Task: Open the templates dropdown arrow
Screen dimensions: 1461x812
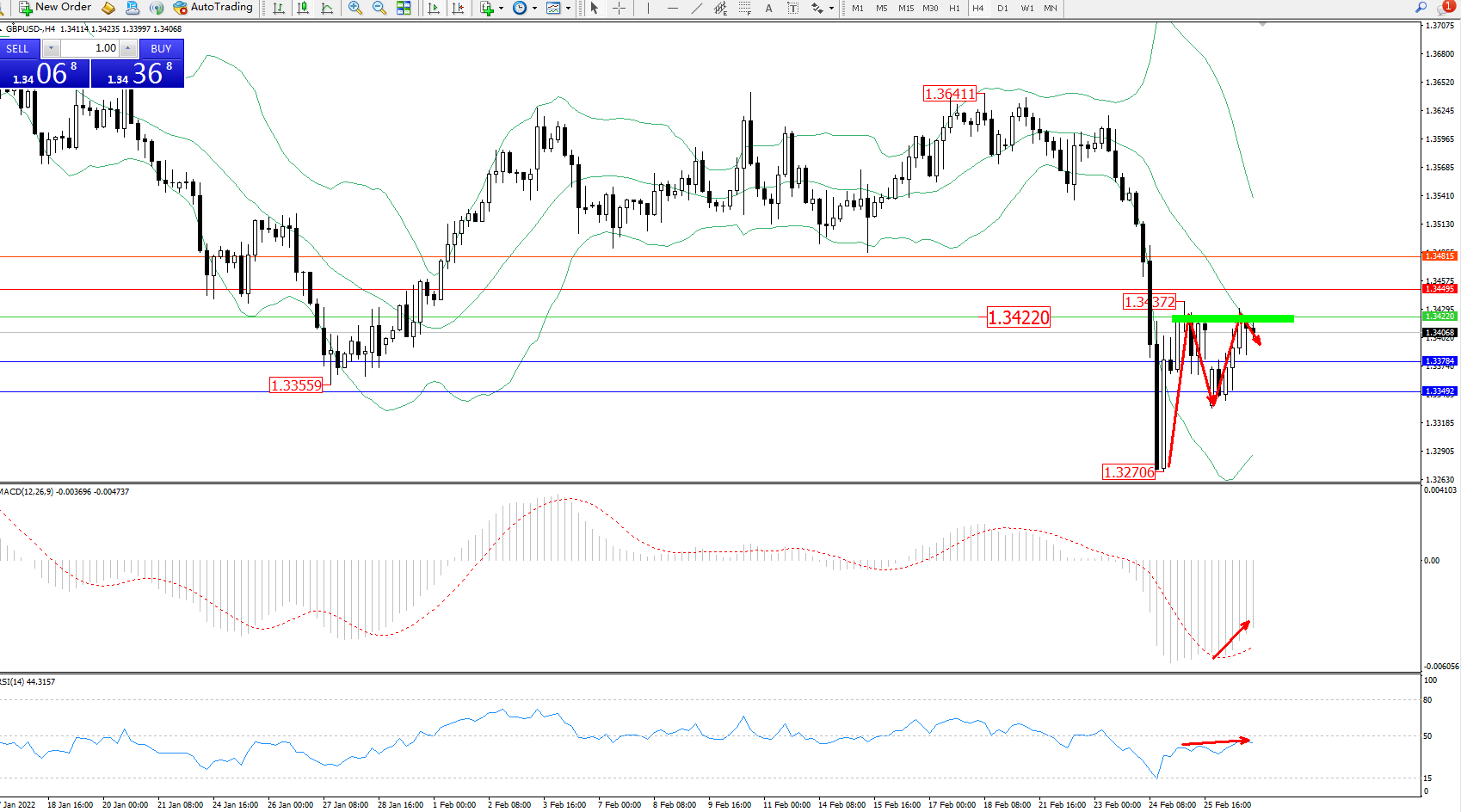Action: pos(568,8)
